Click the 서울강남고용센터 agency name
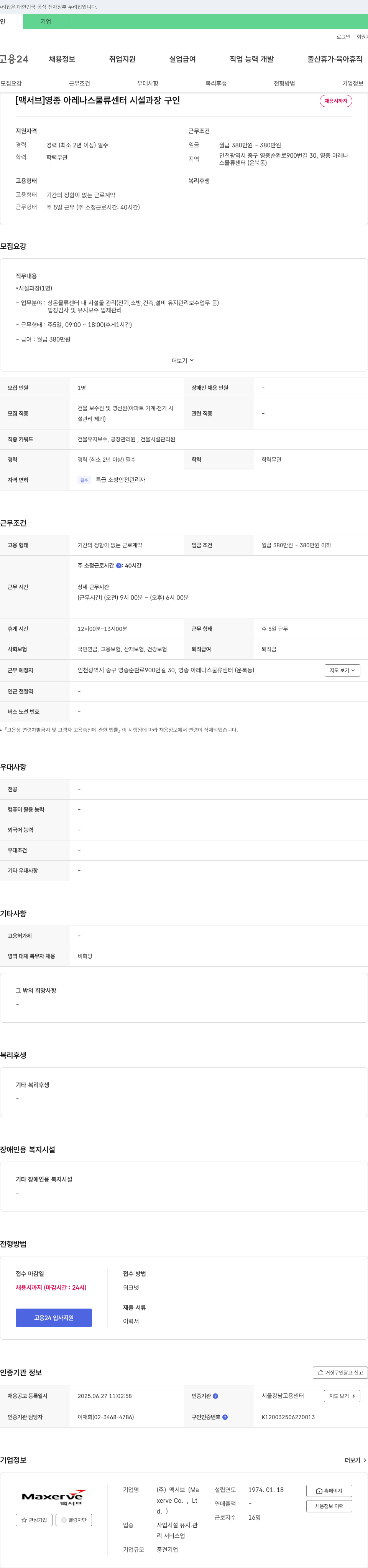 pyautogui.click(x=283, y=1396)
